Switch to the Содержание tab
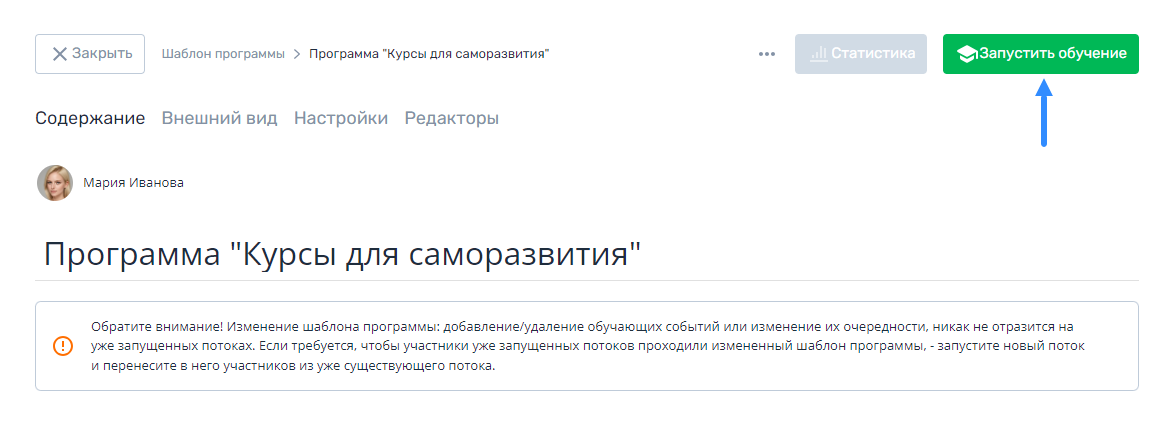 point(90,118)
